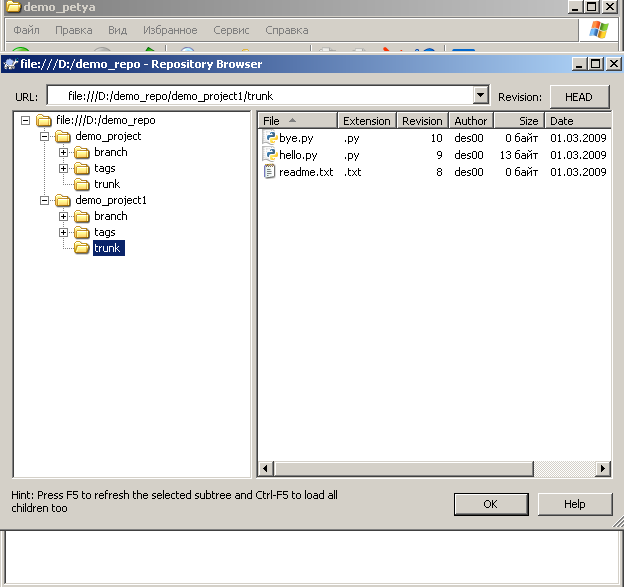Select the demo_project1 tree label

(x=111, y=200)
